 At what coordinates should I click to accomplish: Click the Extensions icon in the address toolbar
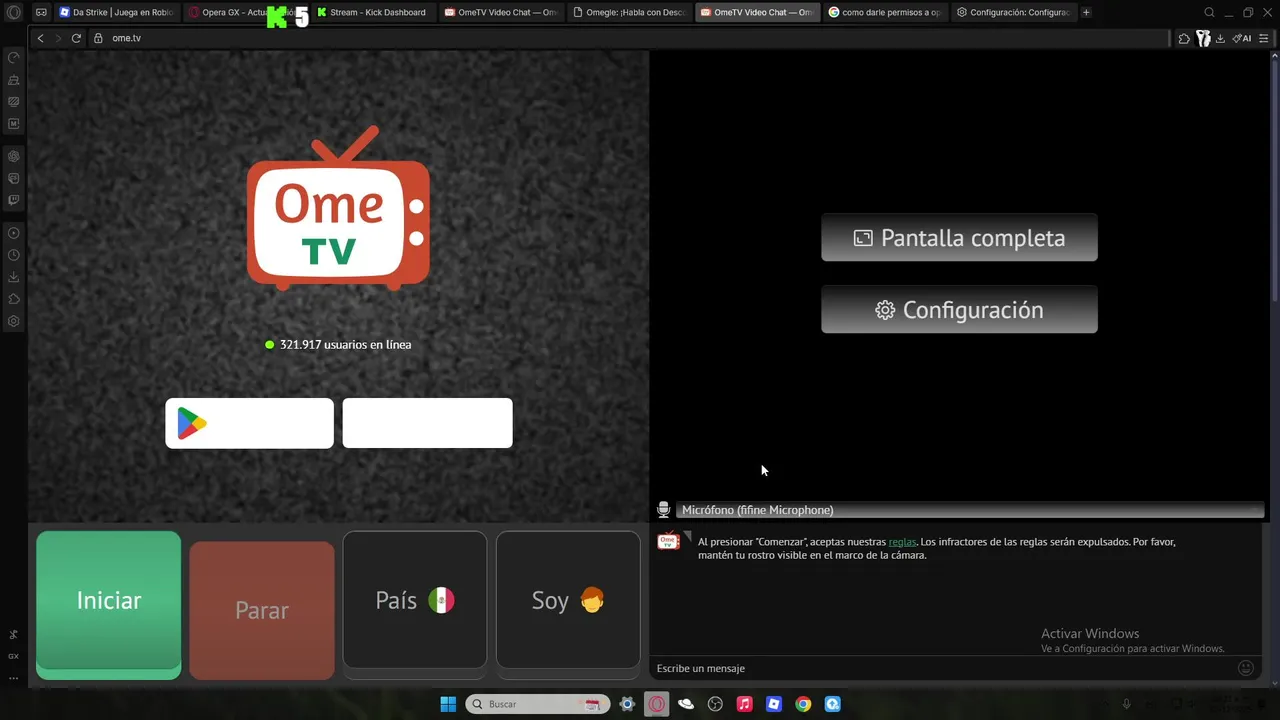coord(1184,38)
